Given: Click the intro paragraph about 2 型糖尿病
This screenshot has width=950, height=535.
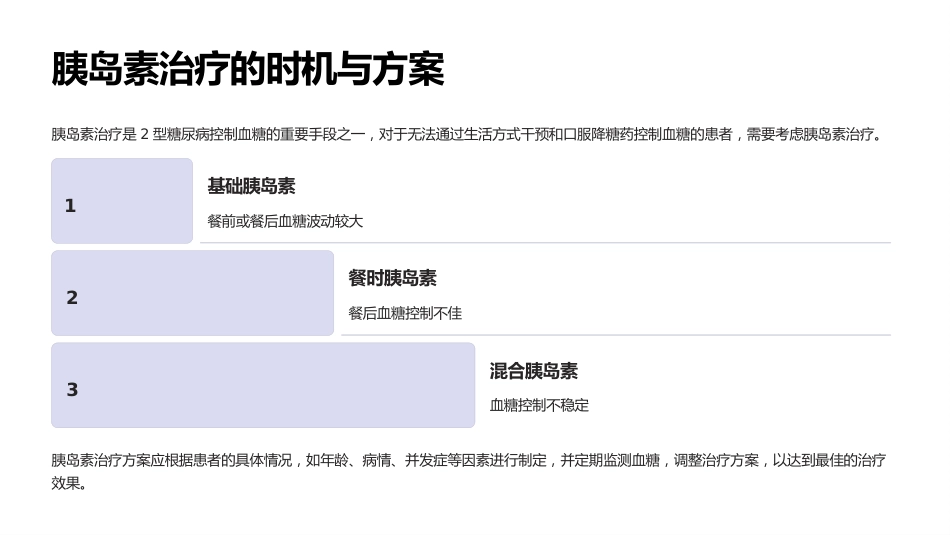Looking at the screenshot, I should (x=467, y=134).
